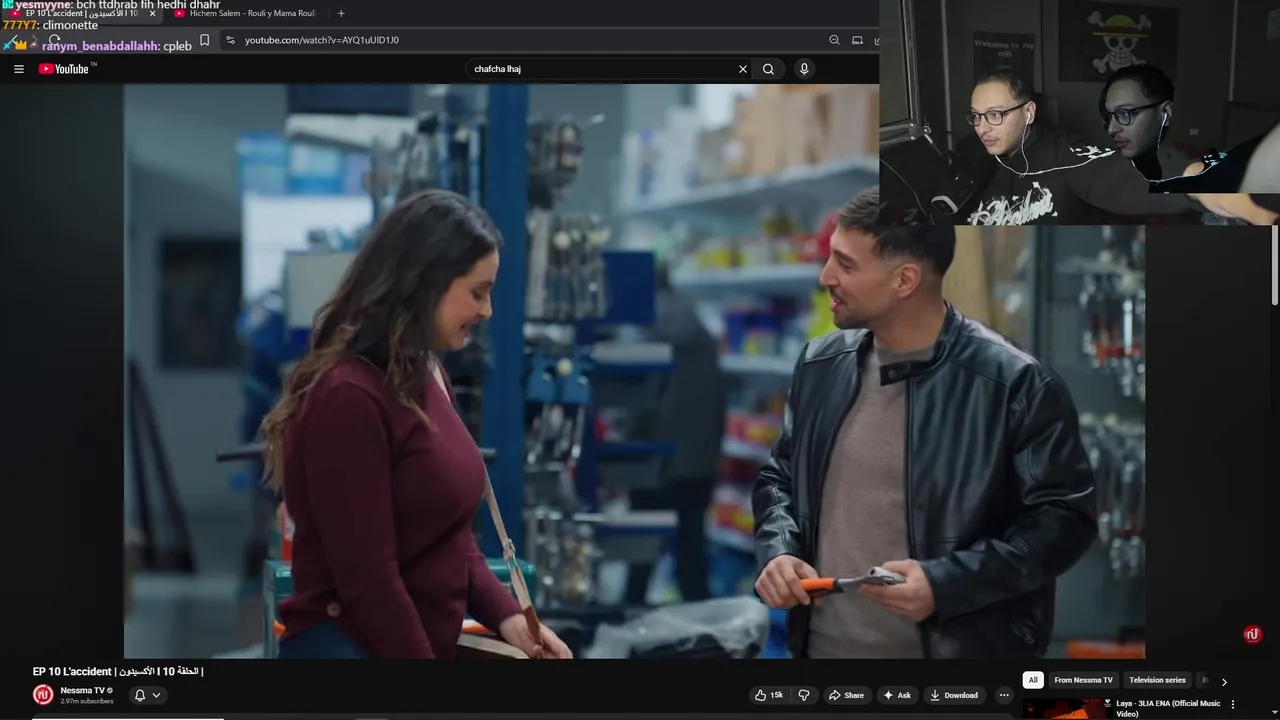Select 'Television series' filter chip
The height and width of the screenshot is (720, 1280).
[x=1157, y=680]
